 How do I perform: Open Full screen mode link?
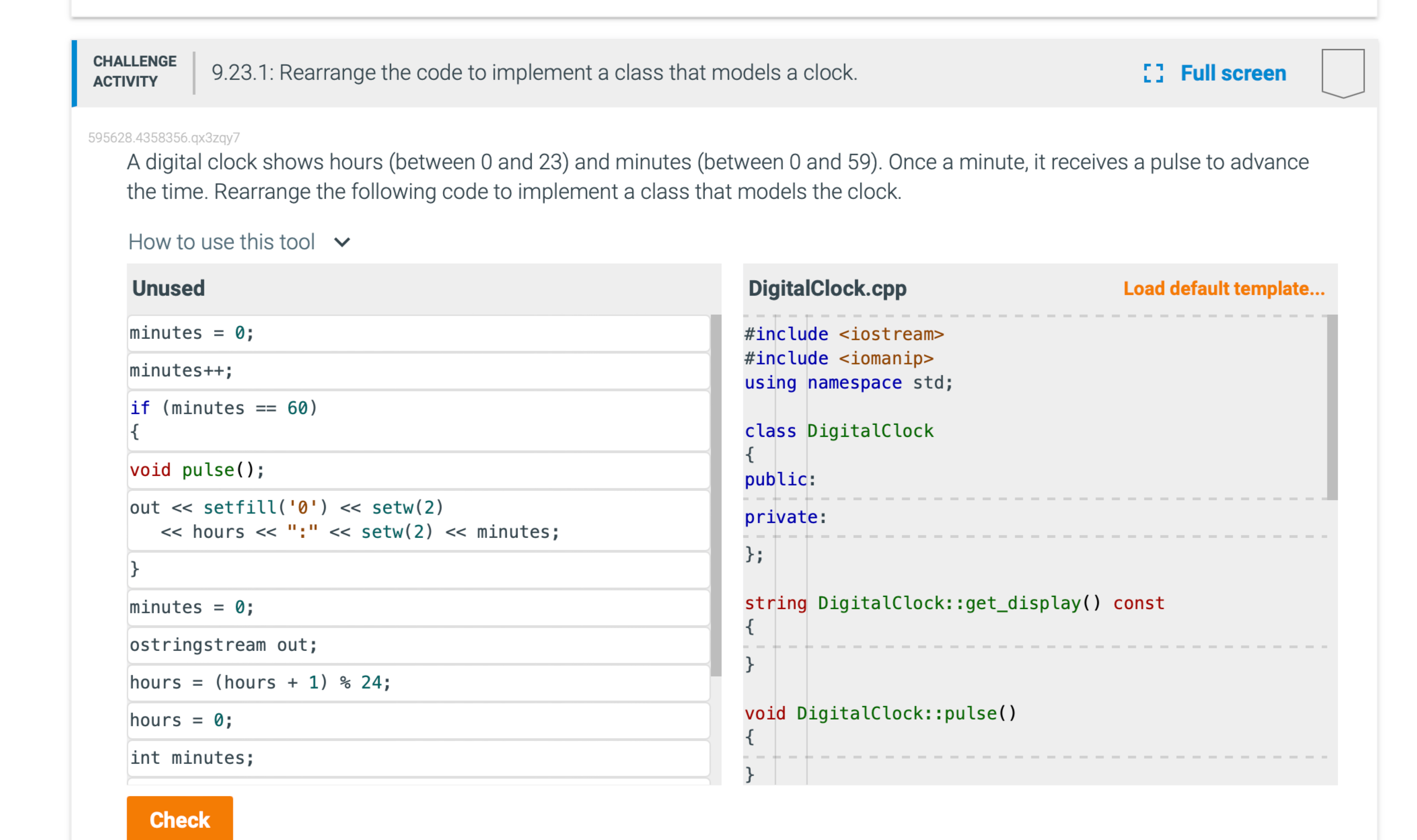click(1233, 73)
